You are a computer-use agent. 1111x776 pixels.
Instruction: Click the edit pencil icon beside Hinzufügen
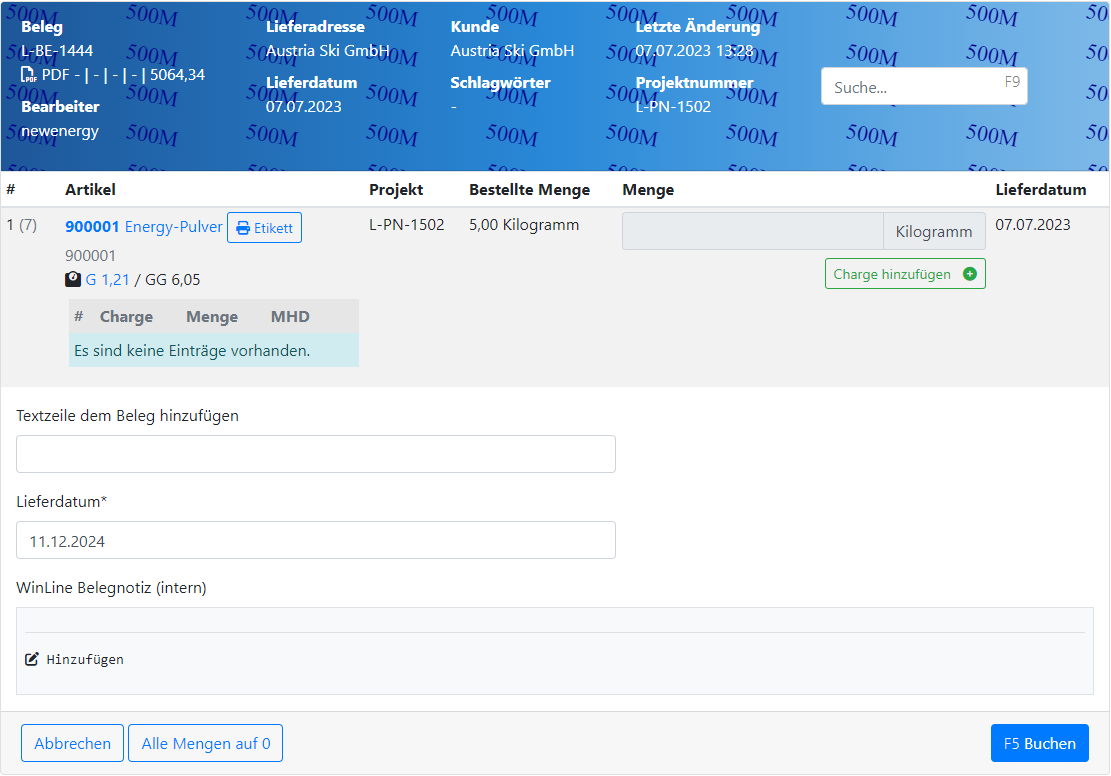[32, 659]
